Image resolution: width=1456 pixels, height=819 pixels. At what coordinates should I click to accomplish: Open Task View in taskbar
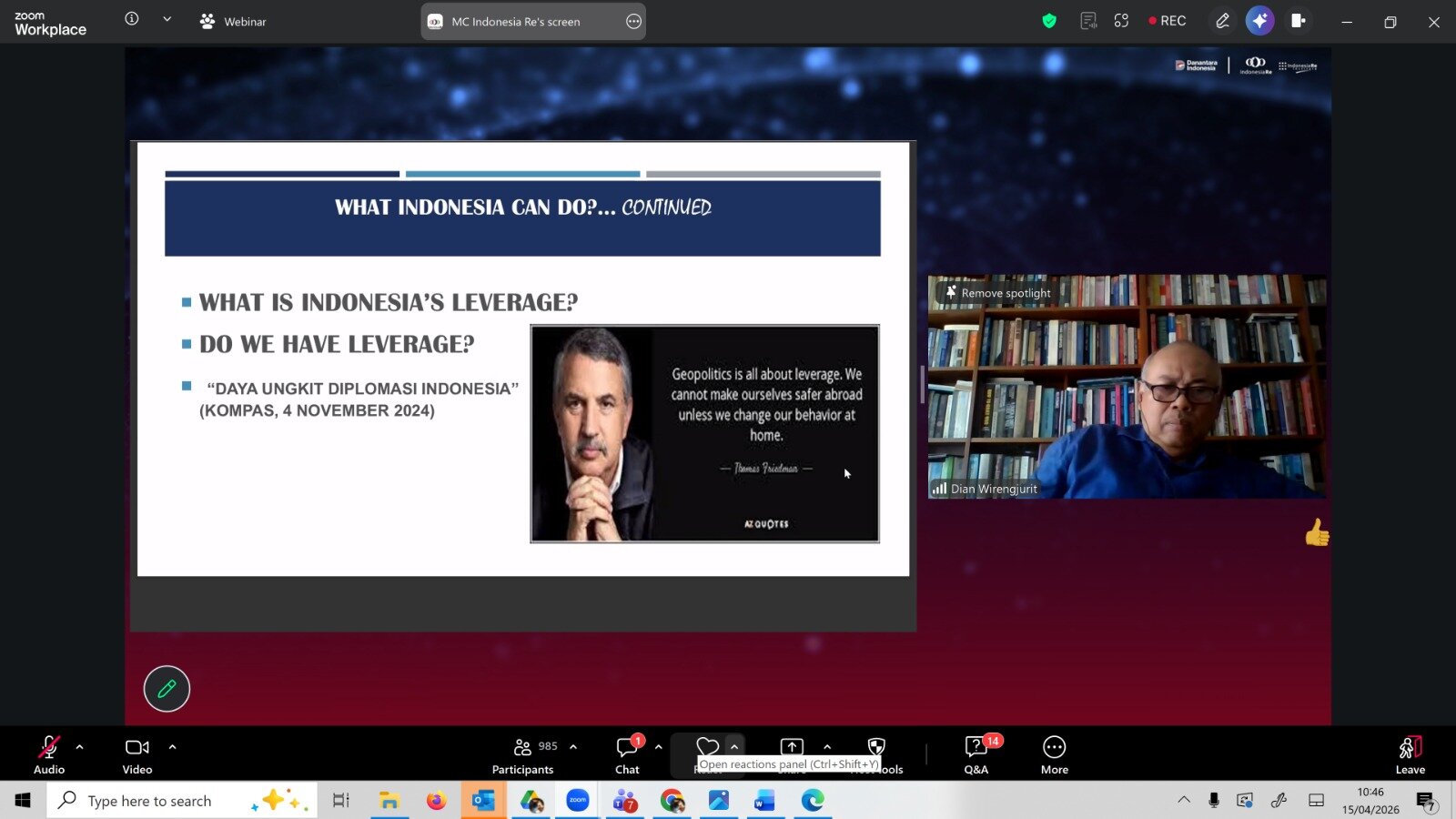pyautogui.click(x=341, y=800)
